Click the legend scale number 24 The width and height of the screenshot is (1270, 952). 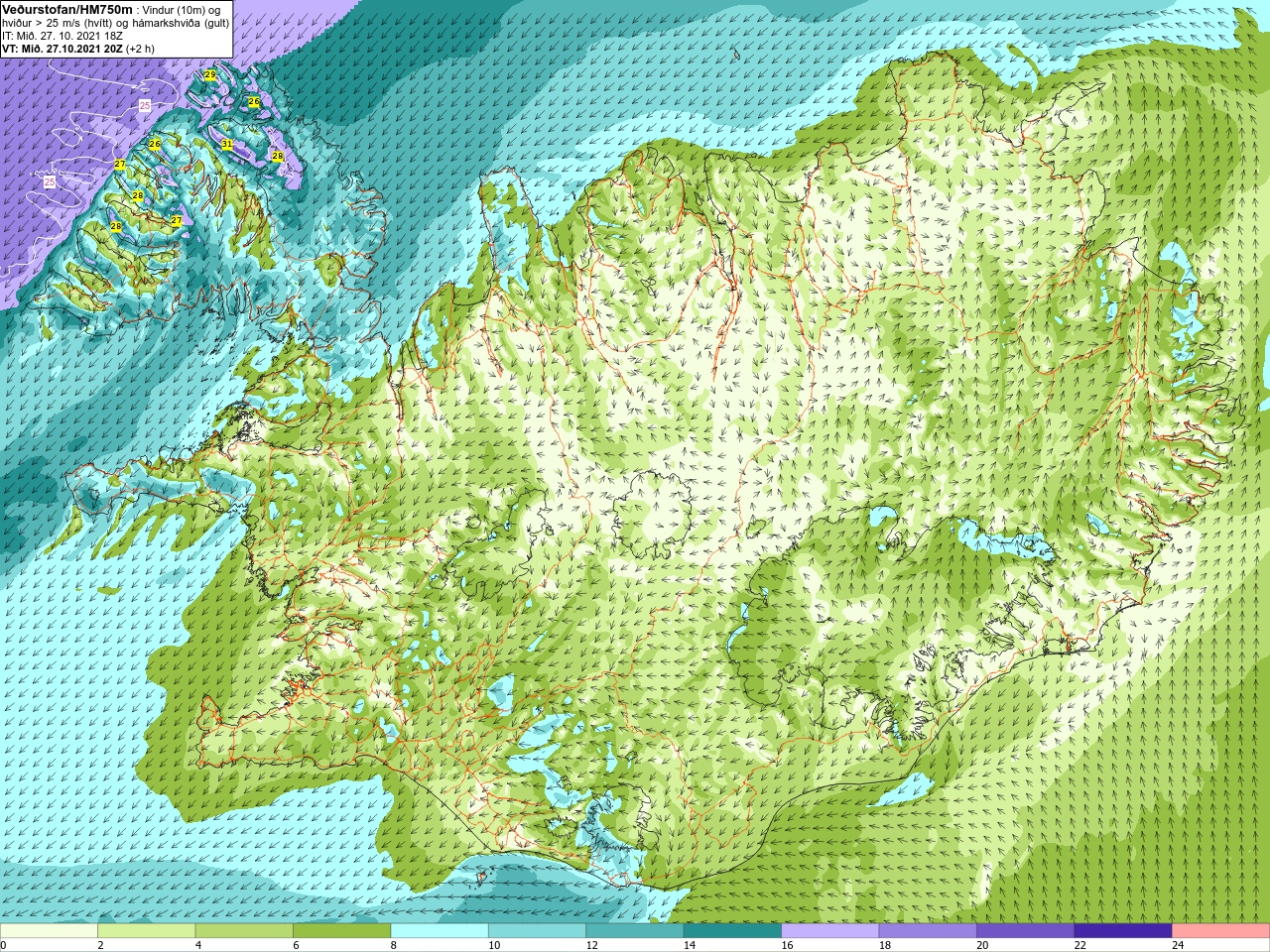(x=1178, y=945)
